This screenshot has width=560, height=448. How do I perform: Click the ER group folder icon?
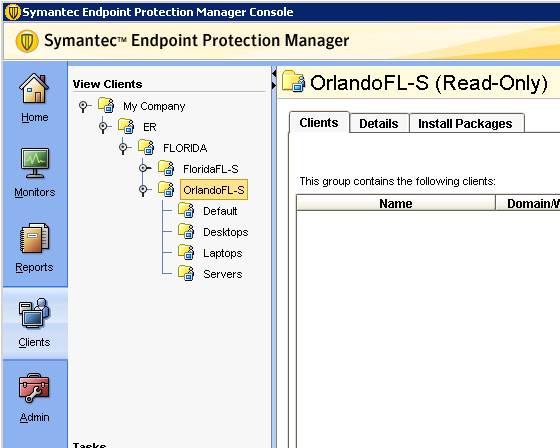tap(126, 126)
